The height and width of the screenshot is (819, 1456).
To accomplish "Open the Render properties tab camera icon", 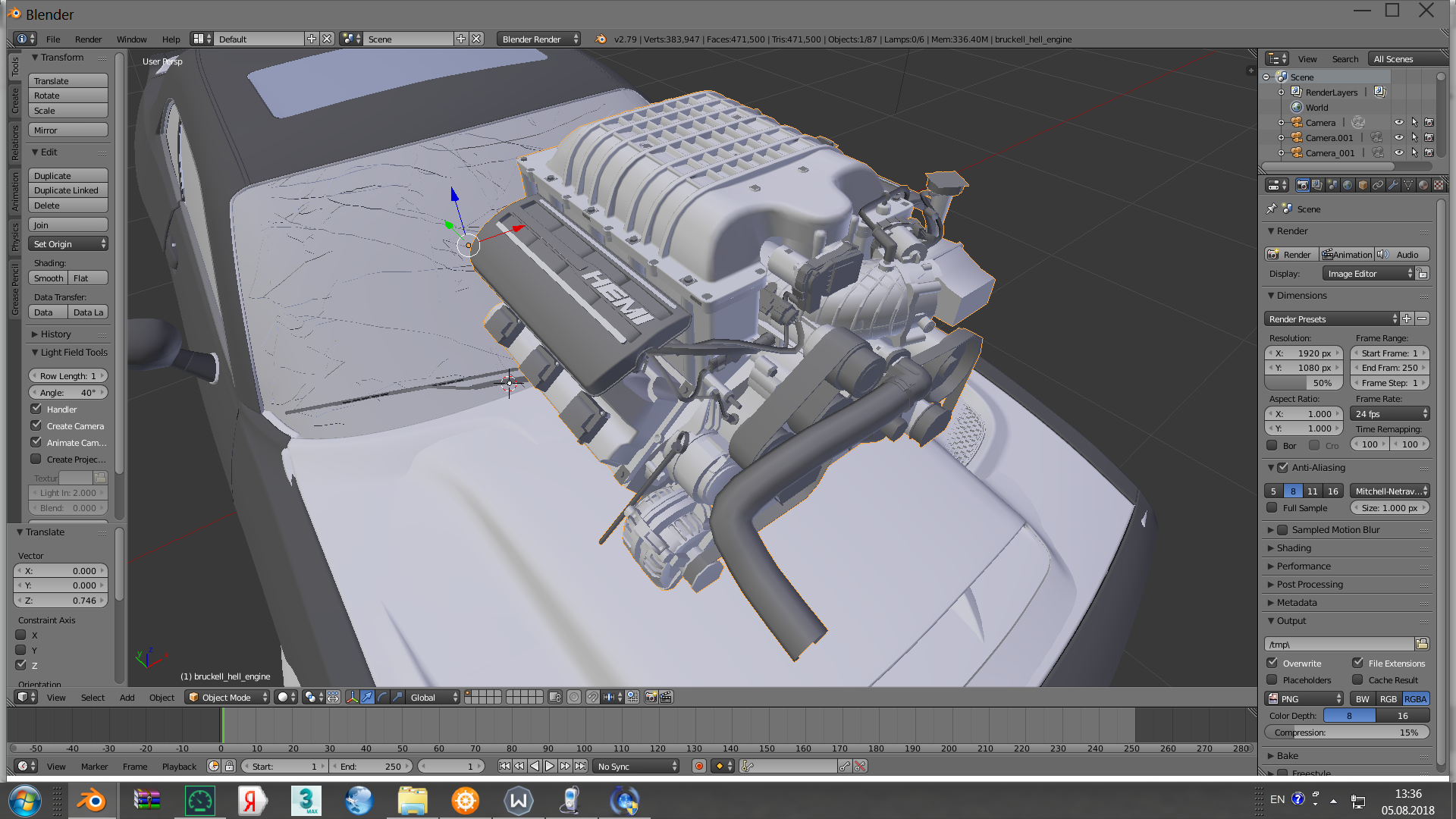I will point(1302,185).
